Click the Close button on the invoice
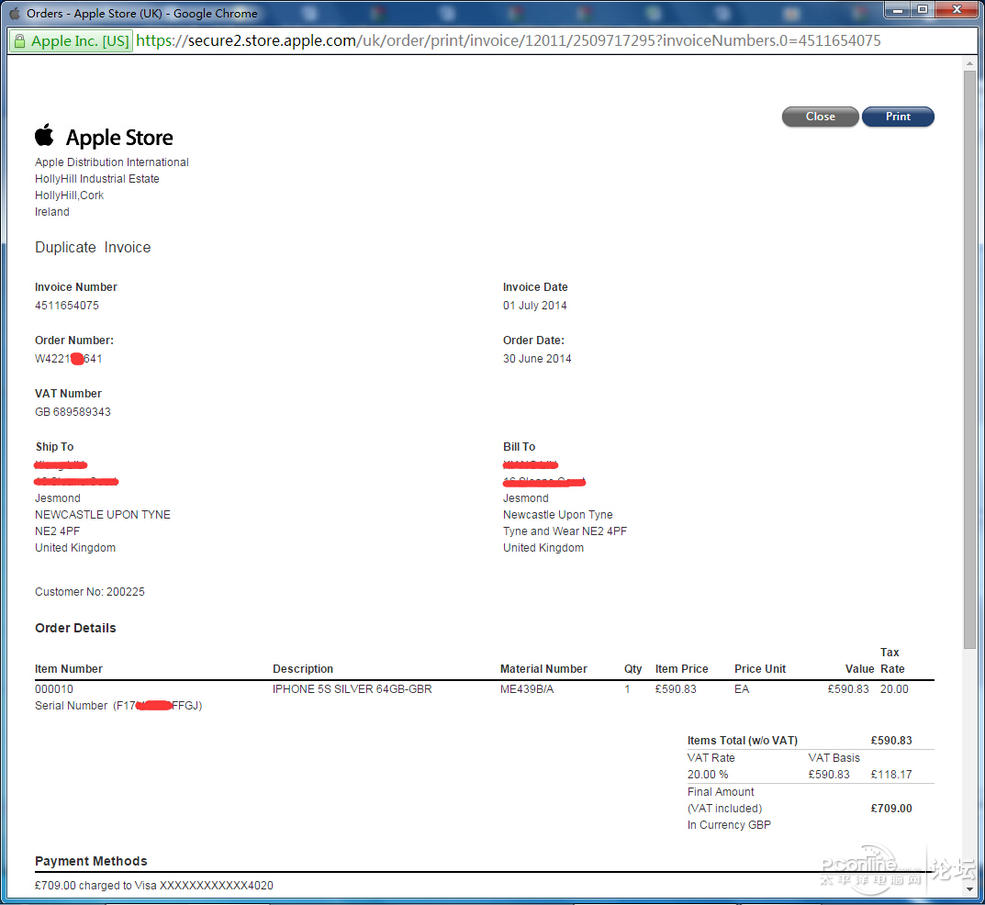The height and width of the screenshot is (905, 985). pyautogui.click(x=820, y=117)
